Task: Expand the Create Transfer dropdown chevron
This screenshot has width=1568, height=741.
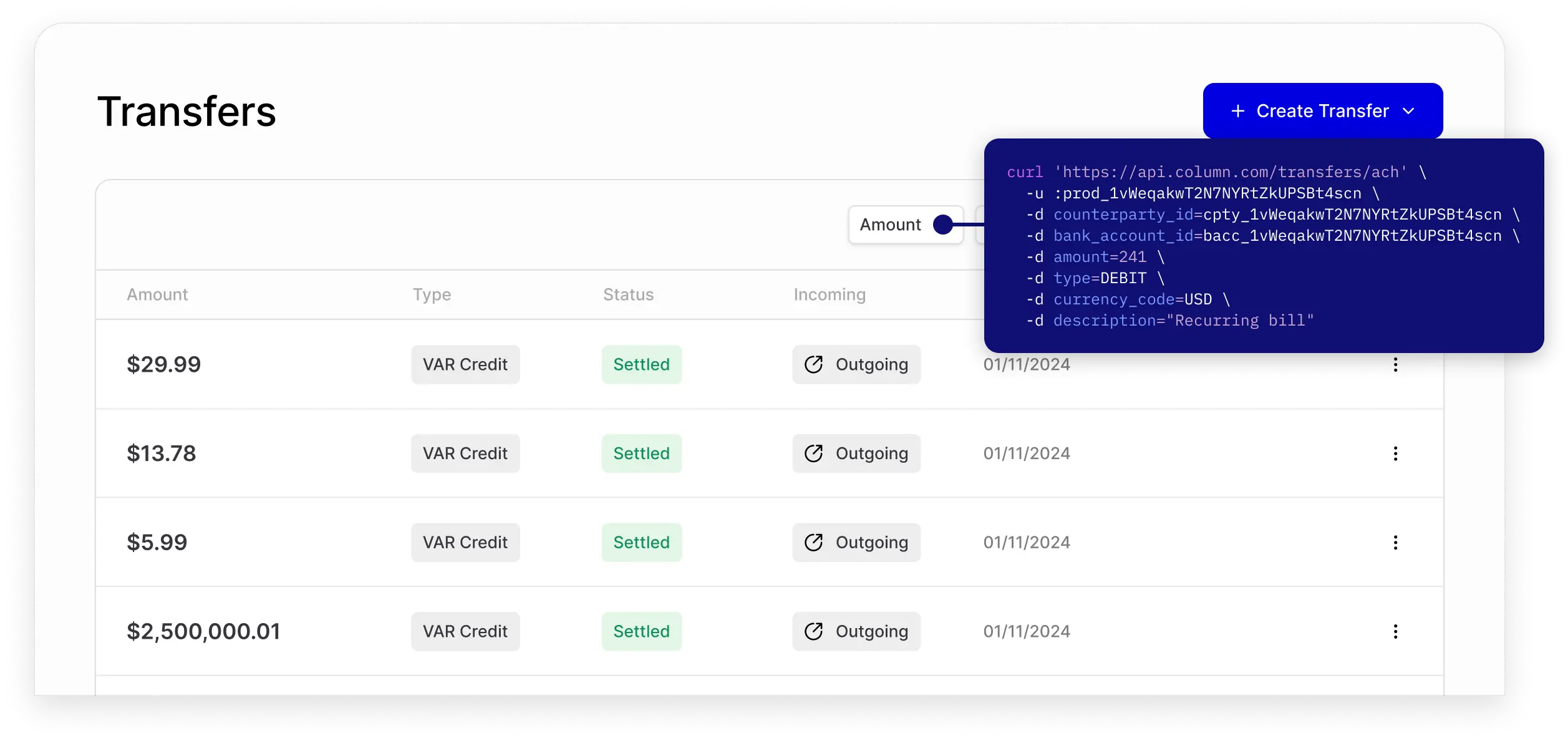Action: click(1408, 111)
